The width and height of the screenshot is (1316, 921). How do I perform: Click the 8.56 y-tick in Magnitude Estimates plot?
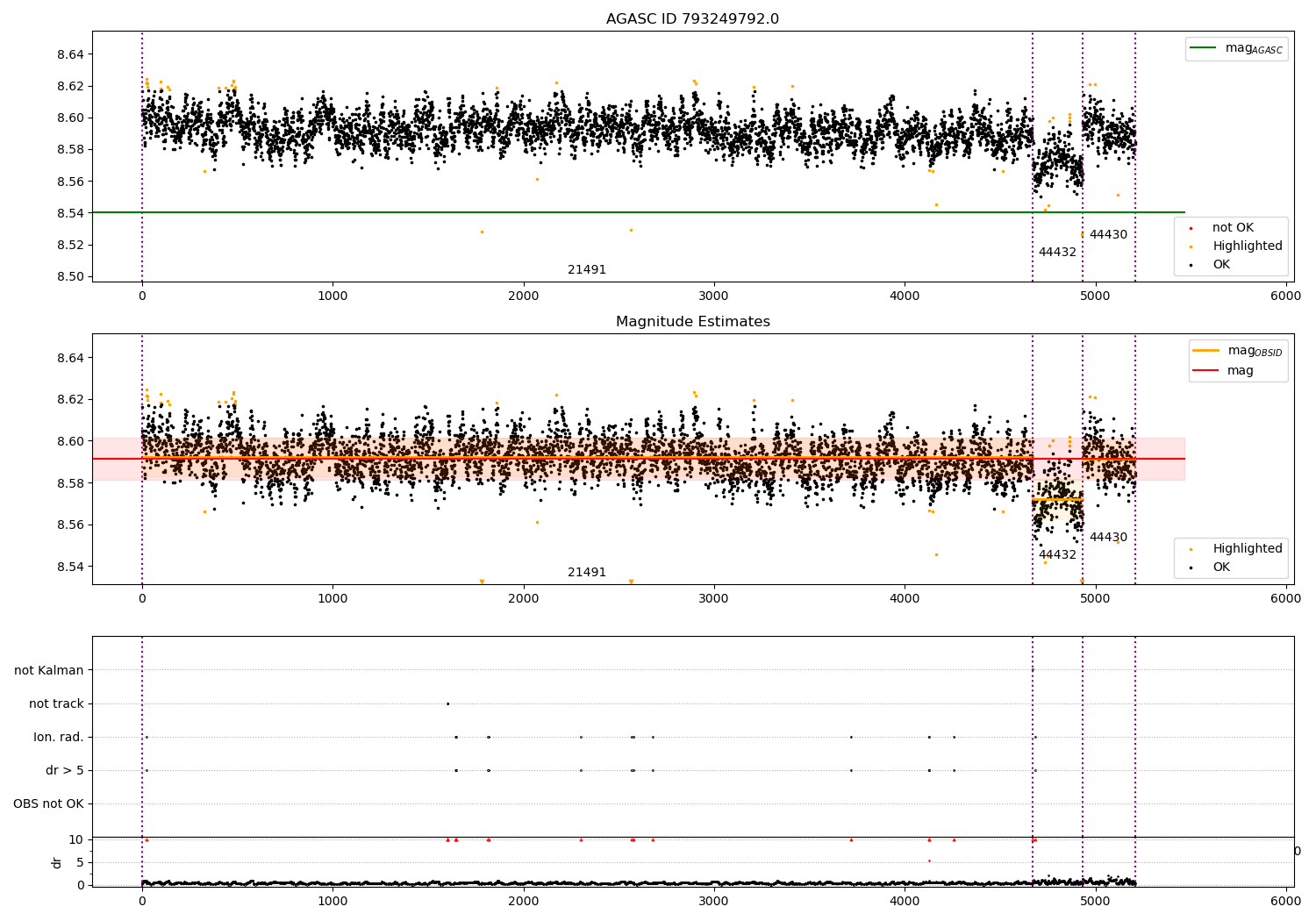70,525
